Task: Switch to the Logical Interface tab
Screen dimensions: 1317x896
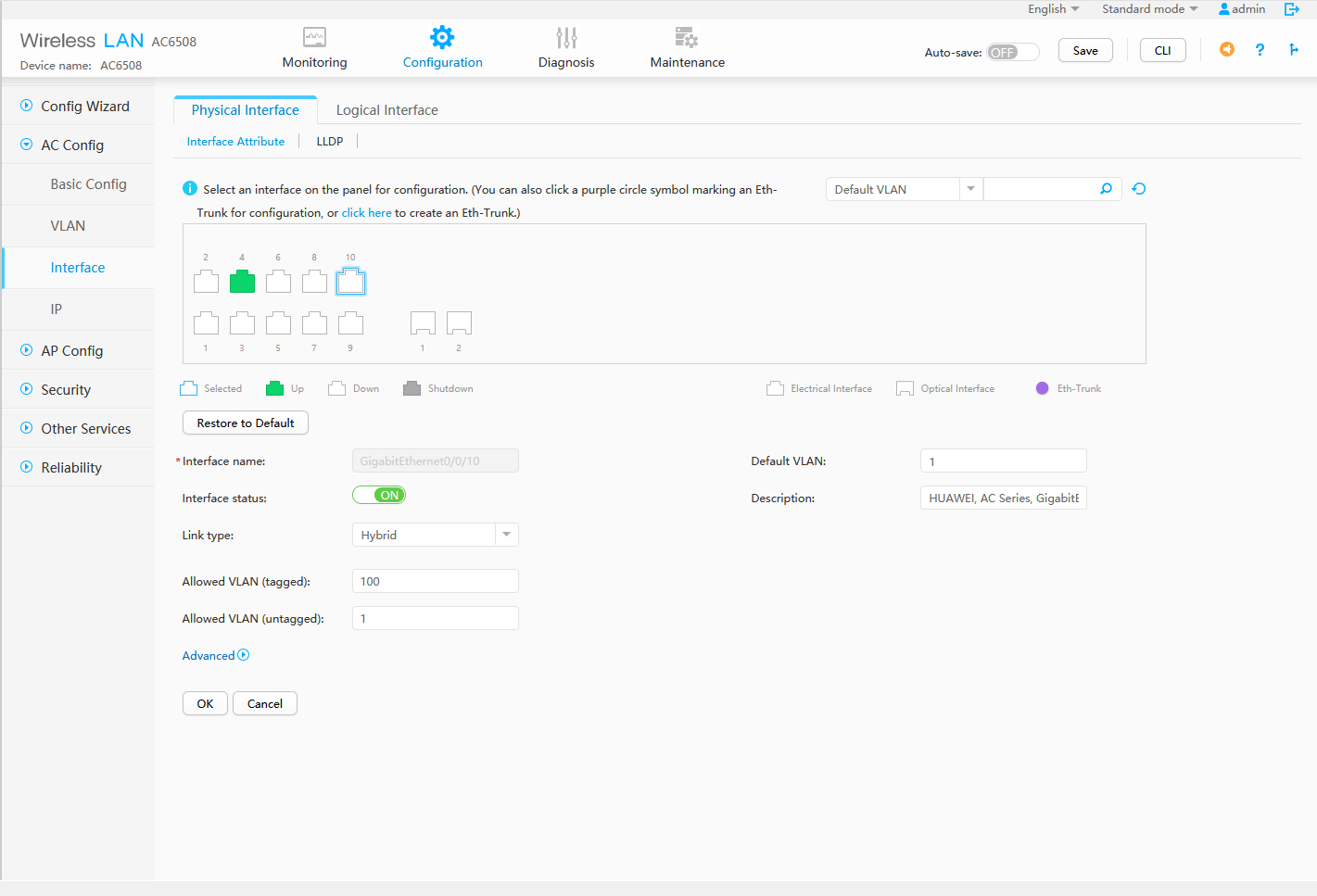Action: 386,109
